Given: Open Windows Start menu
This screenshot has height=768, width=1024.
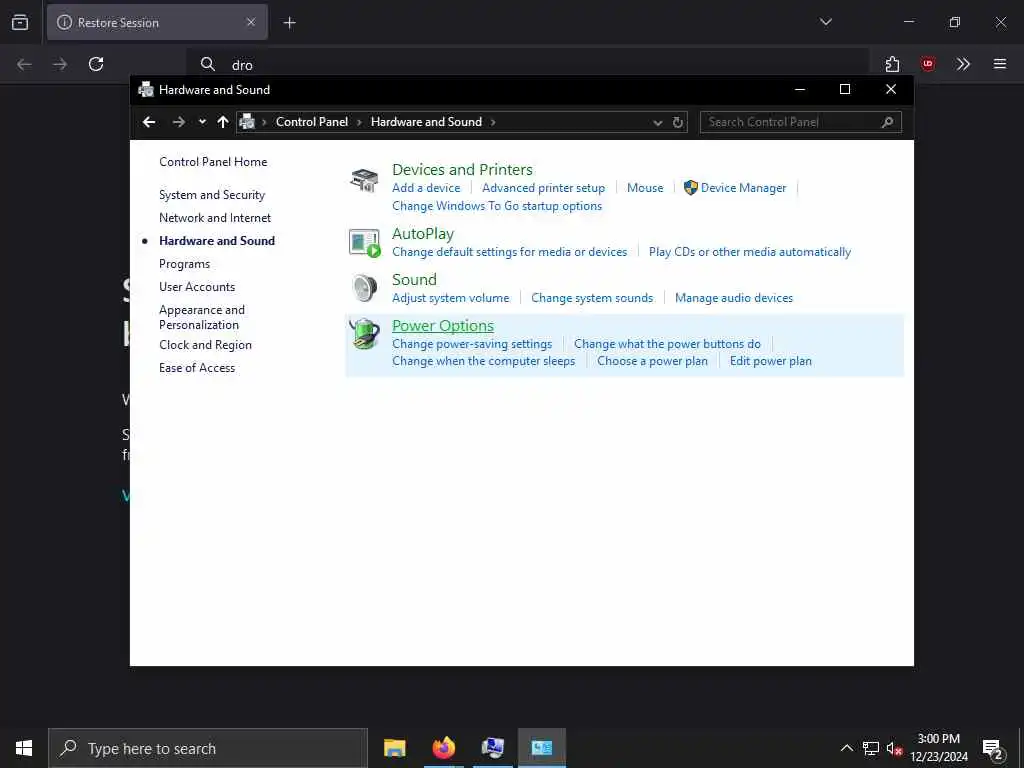Looking at the screenshot, I should pyautogui.click(x=24, y=748).
